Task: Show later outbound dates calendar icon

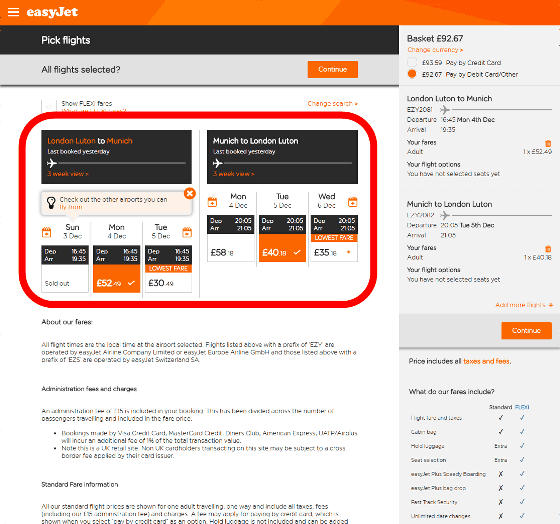Action: coord(187,233)
